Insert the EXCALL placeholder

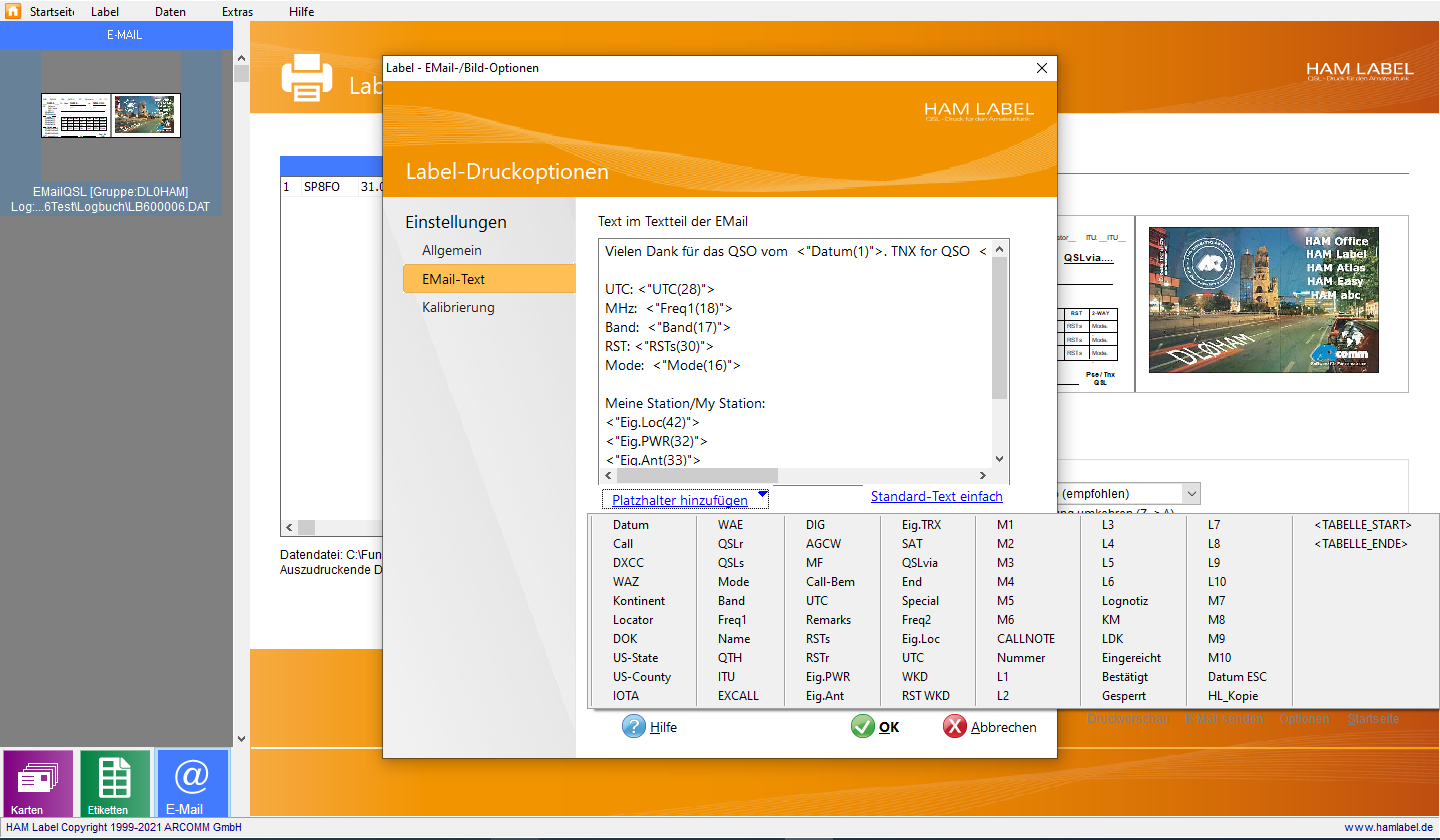click(738, 696)
